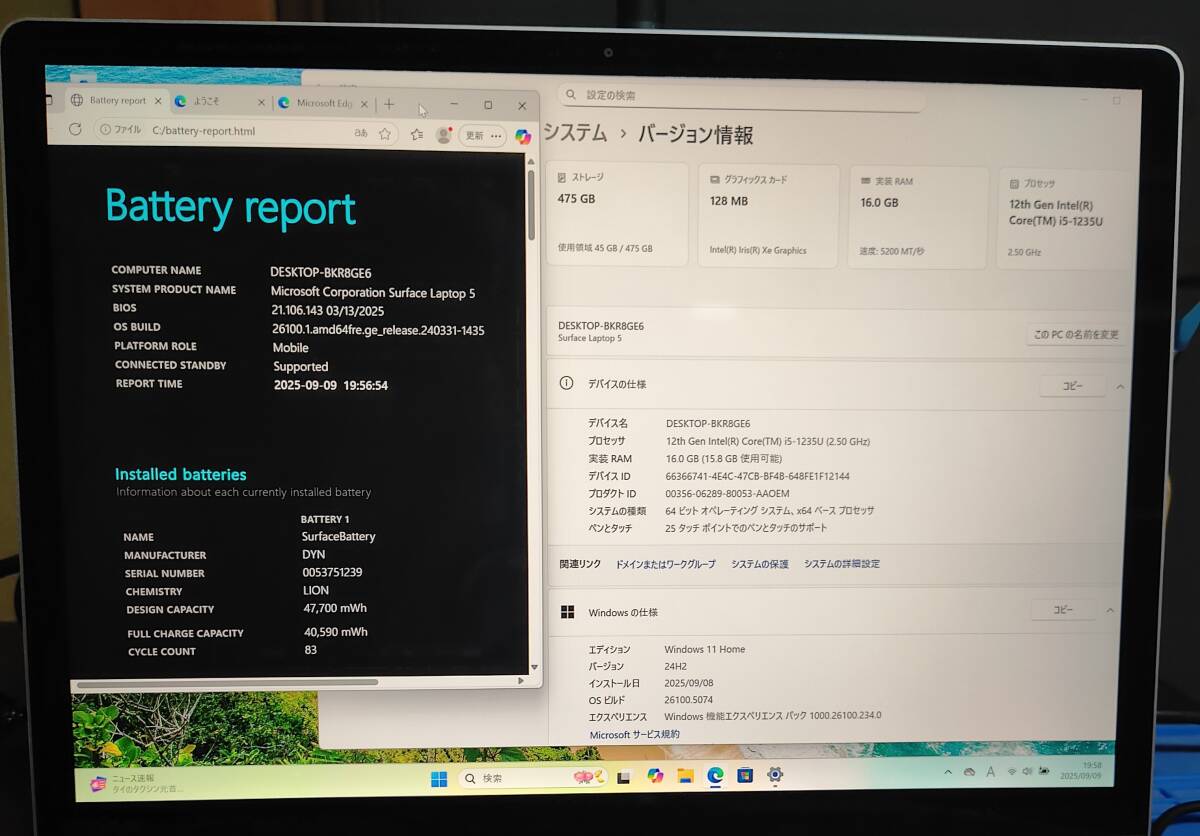The height and width of the screenshot is (836, 1200).
Task: Click the IME input mode indicator A
Action: coord(991,772)
